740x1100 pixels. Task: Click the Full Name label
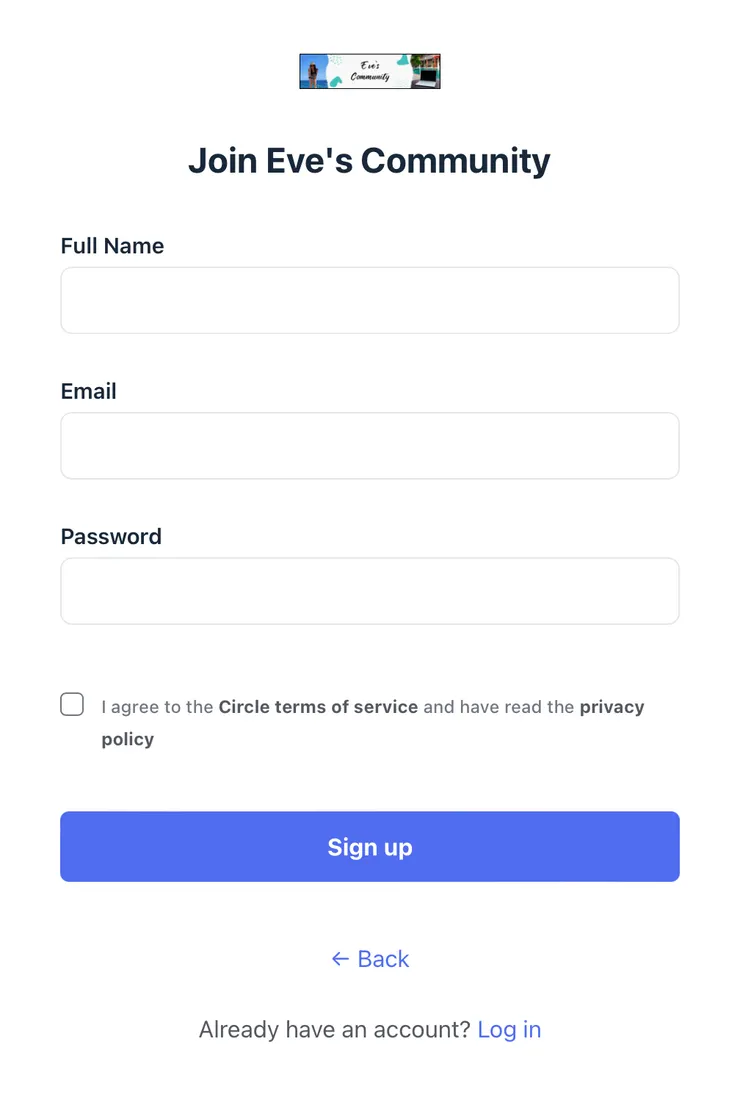point(112,246)
